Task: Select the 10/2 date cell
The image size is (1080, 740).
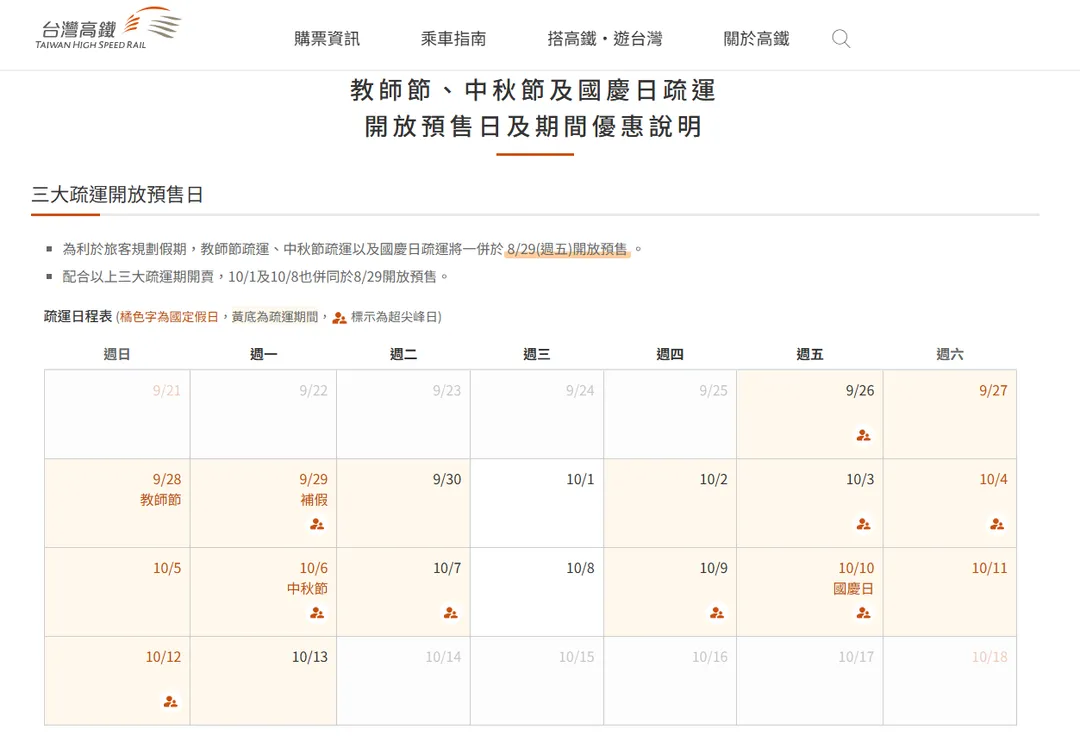Action: pyautogui.click(x=670, y=503)
